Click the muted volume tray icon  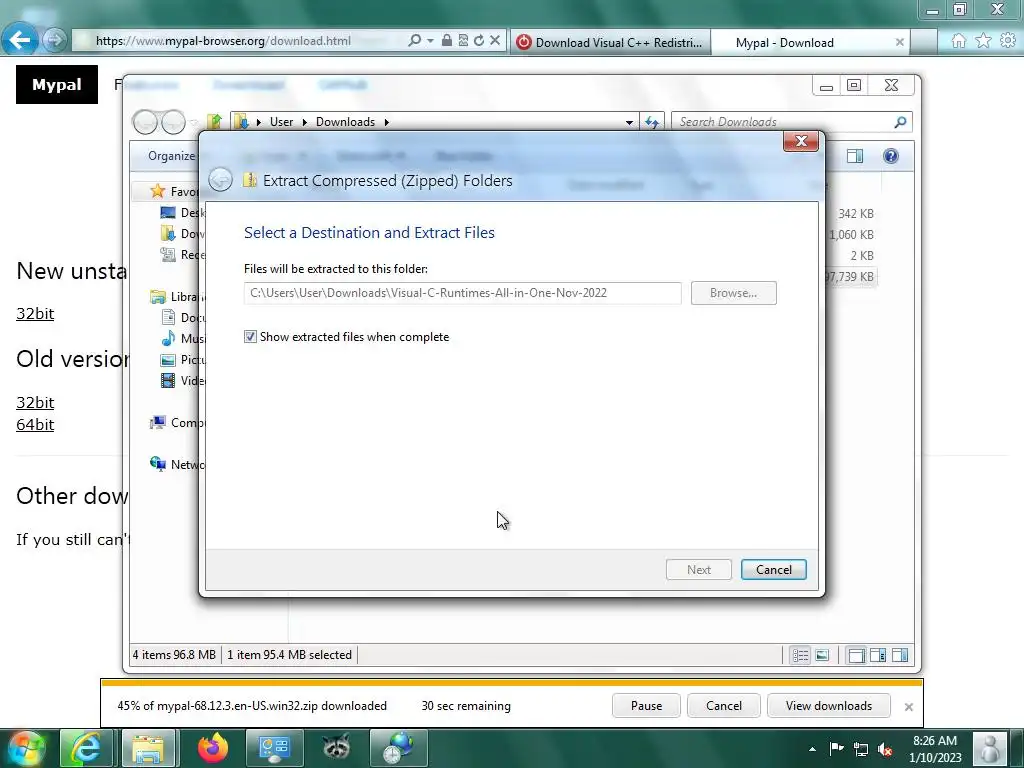coord(886,750)
